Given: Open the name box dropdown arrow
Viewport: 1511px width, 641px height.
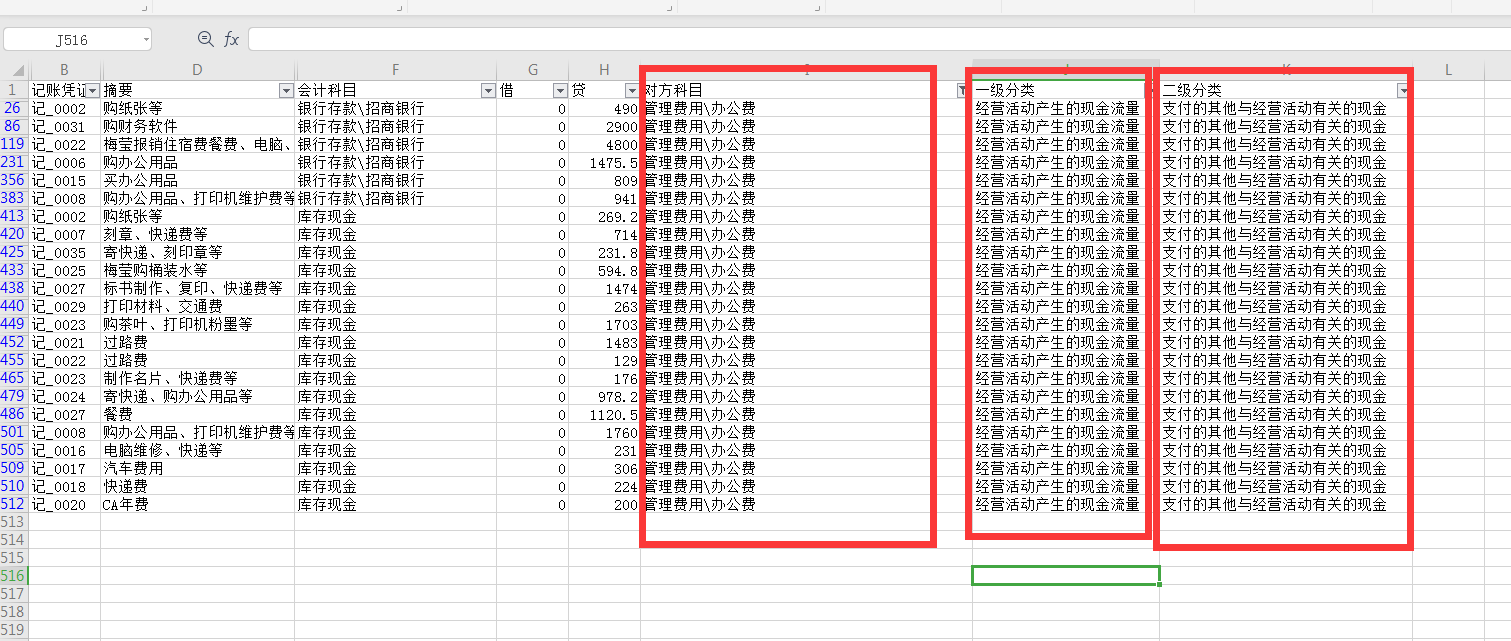Looking at the screenshot, I should click(146, 40).
